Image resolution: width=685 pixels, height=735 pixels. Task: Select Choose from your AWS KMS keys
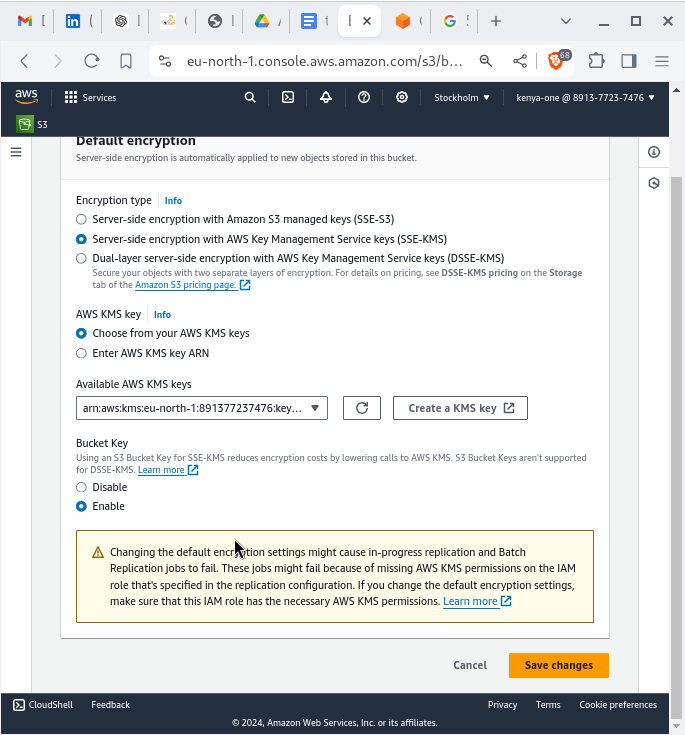81,333
